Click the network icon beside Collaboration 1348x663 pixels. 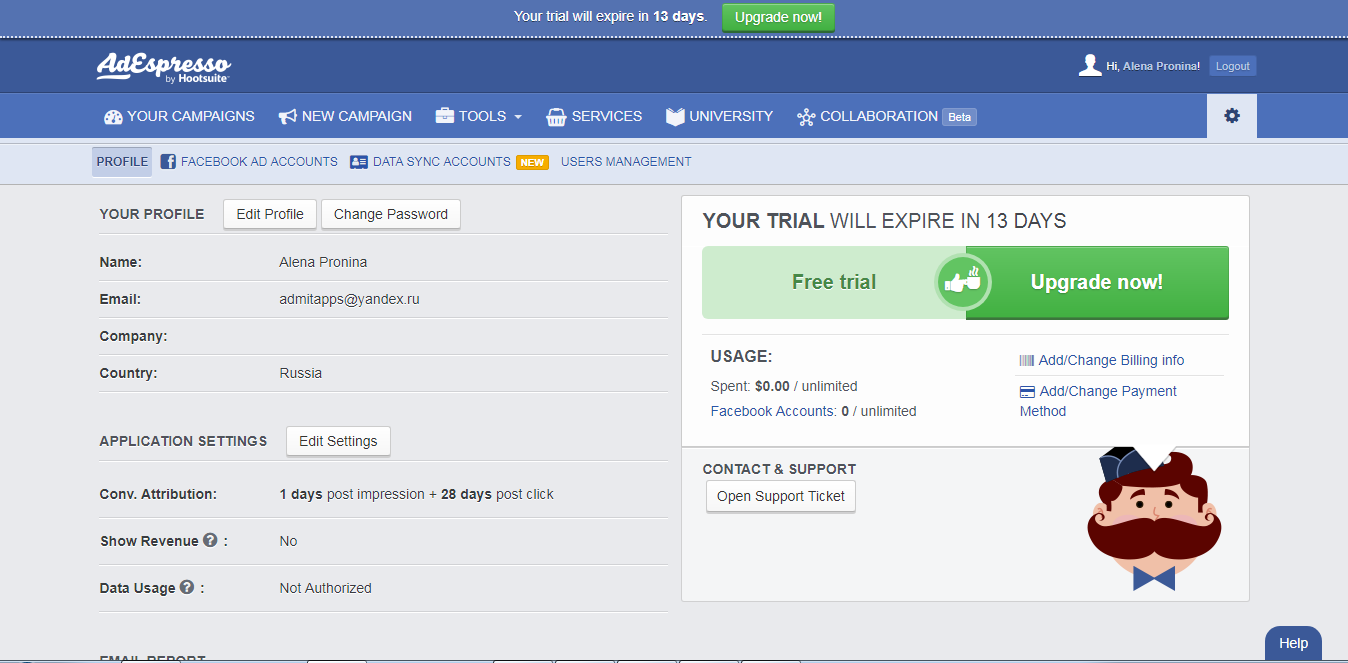coord(806,117)
